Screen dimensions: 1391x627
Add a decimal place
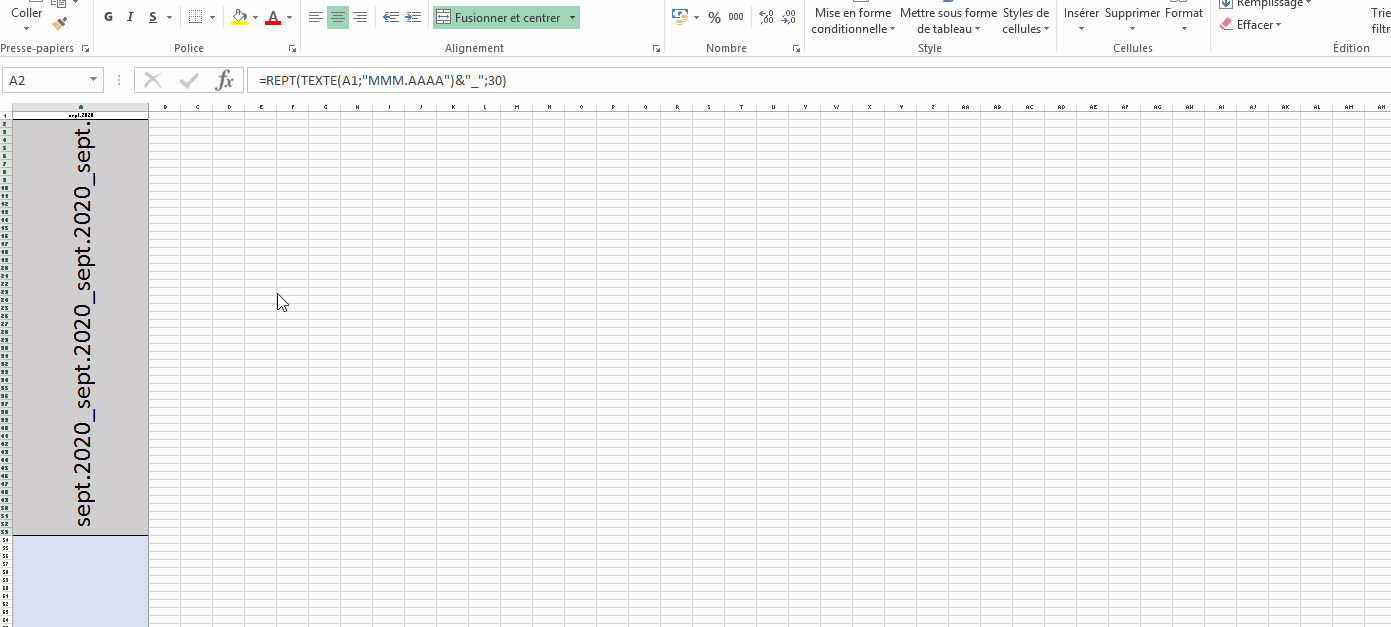click(766, 18)
